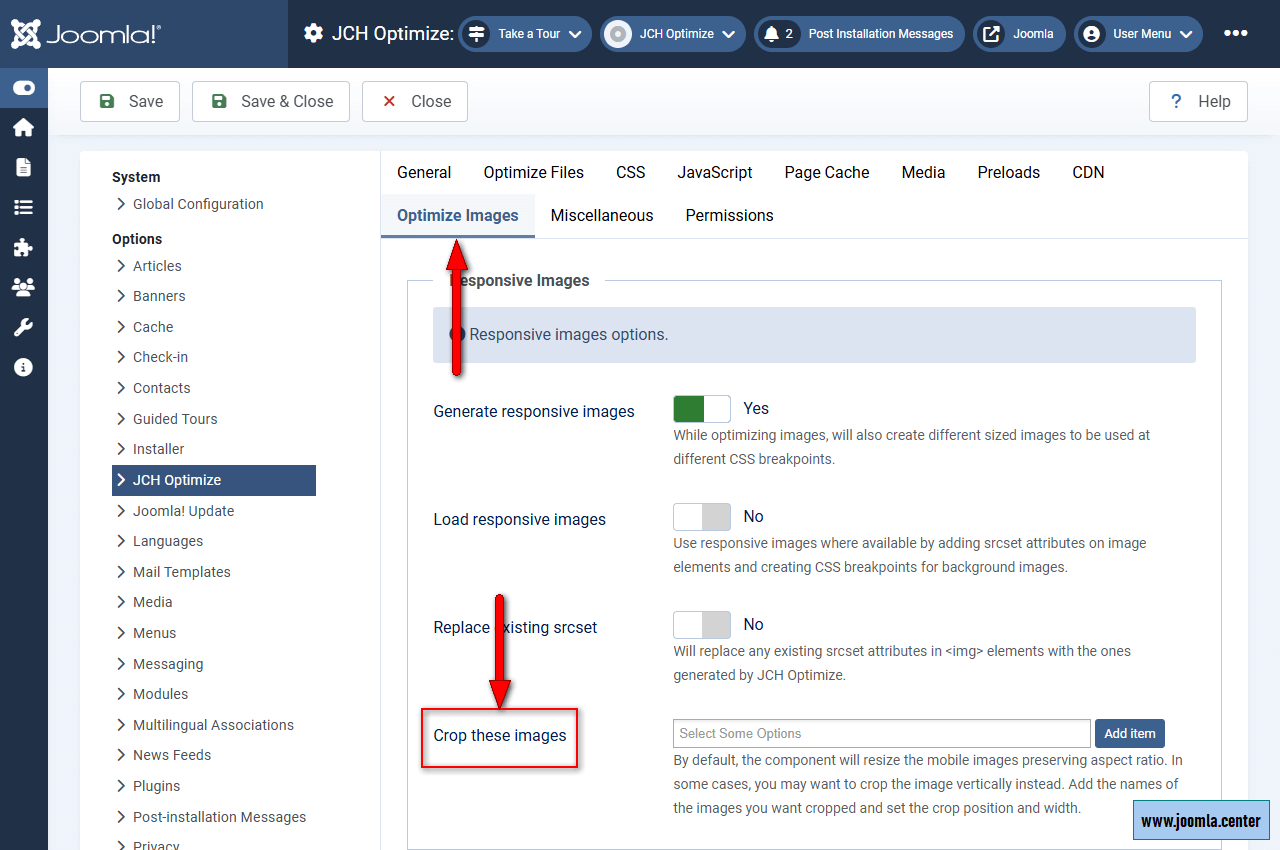Click the Joomla logo in header
1280x850 pixels.
click(x=86, y=34)
